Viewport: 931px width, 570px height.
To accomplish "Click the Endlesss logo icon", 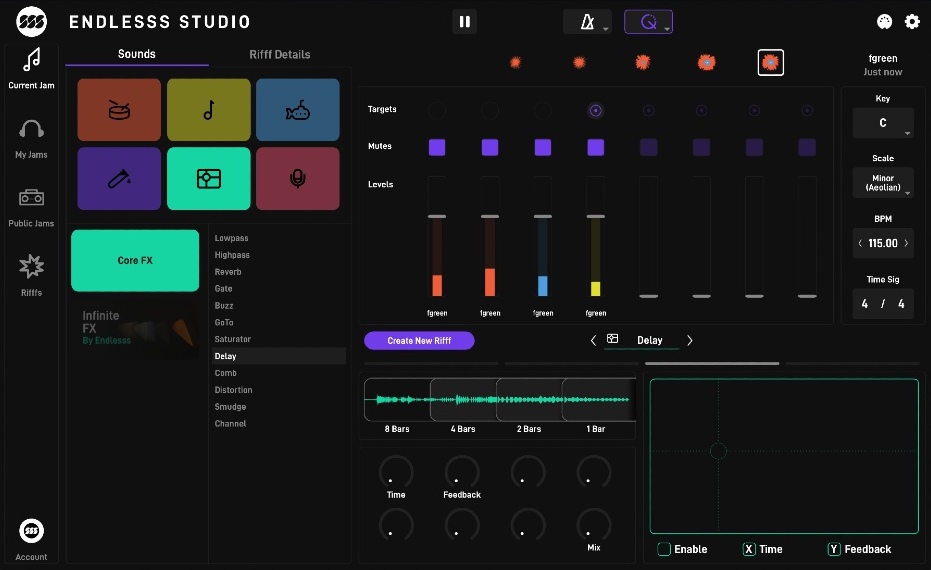I will coord(31,22).
